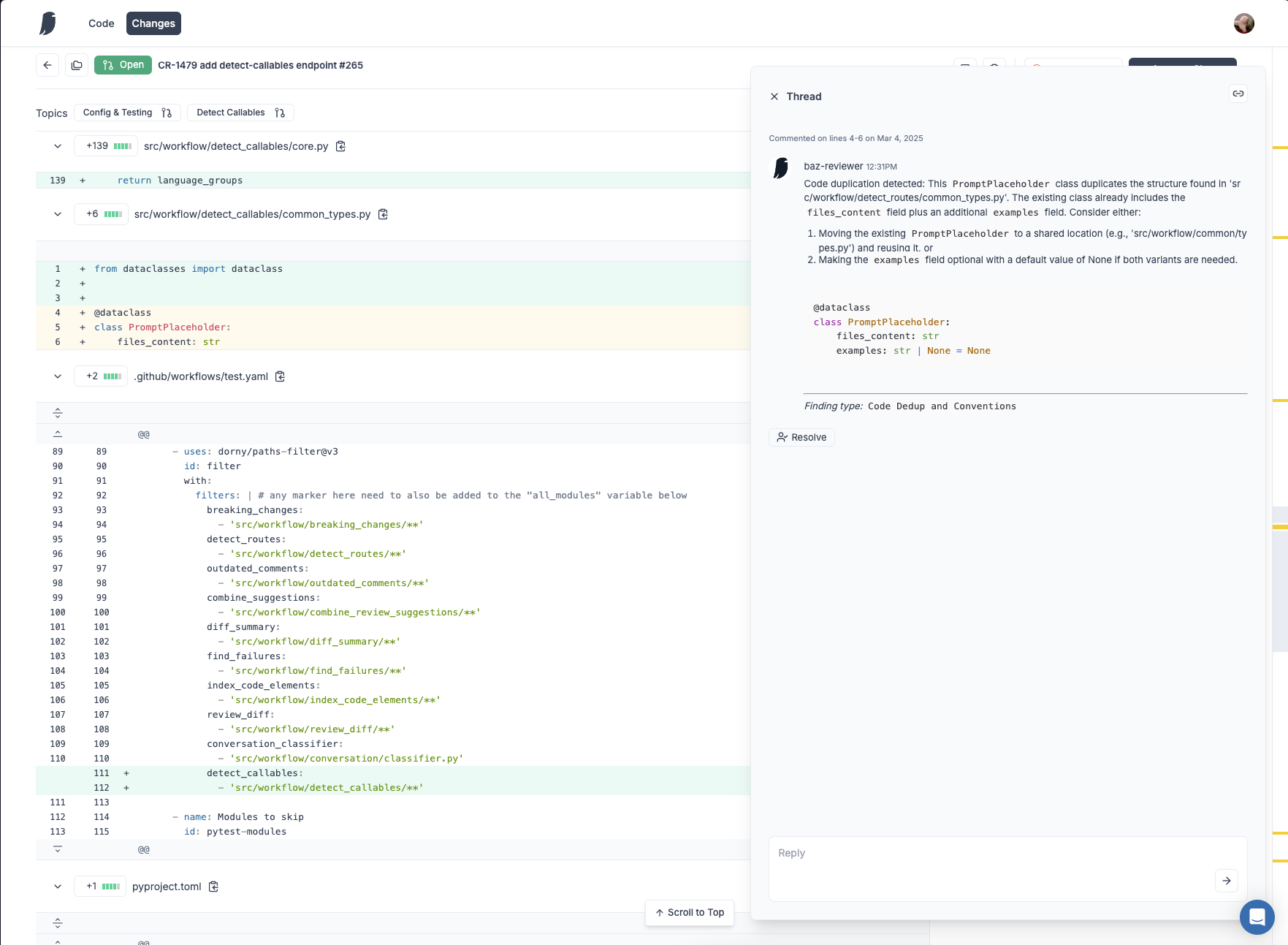Filter by Detect Callables topic
Viewport: 1288px width, 945px height.
pyautogui.click(x=240, y=113)
